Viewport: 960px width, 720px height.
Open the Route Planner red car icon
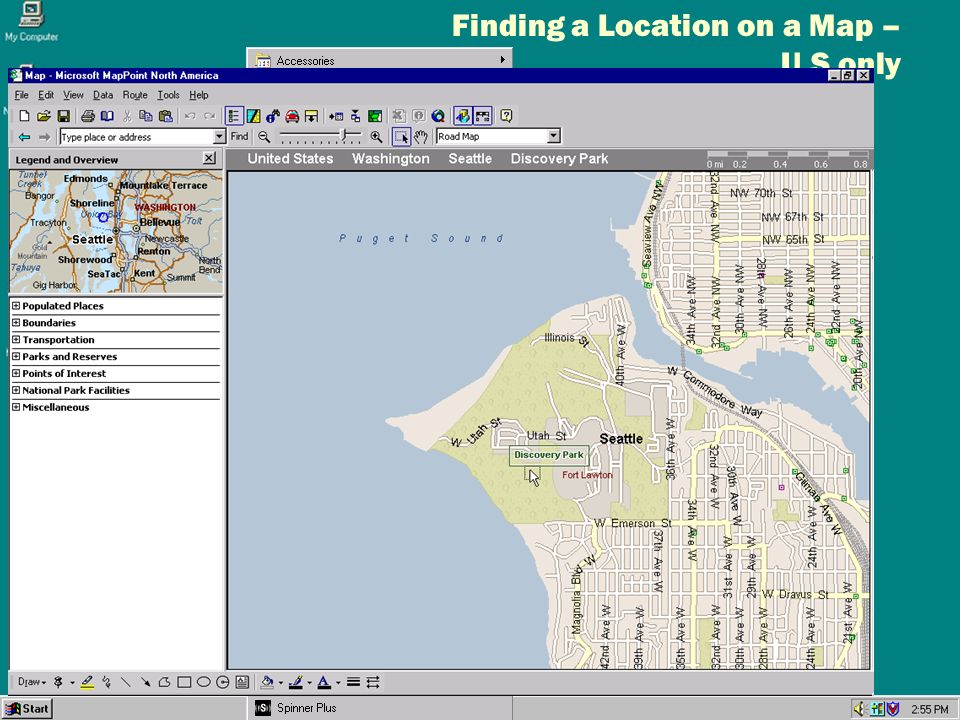click(x=292, y=116)
